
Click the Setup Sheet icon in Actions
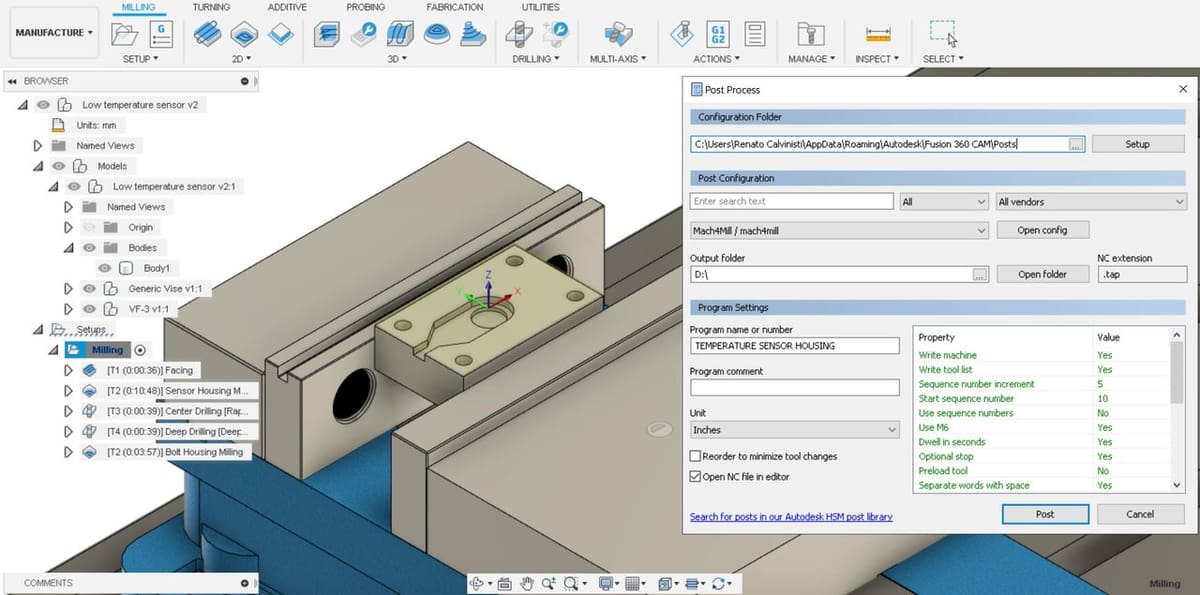coord(755,34)
